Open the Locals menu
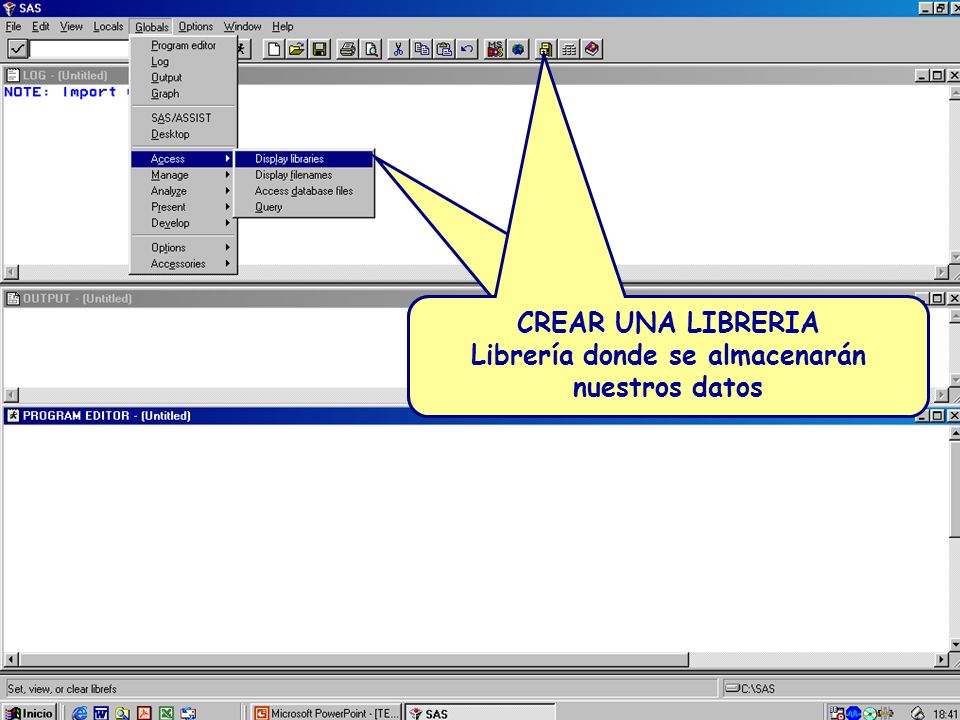The image size is (960, 720). 108,26
